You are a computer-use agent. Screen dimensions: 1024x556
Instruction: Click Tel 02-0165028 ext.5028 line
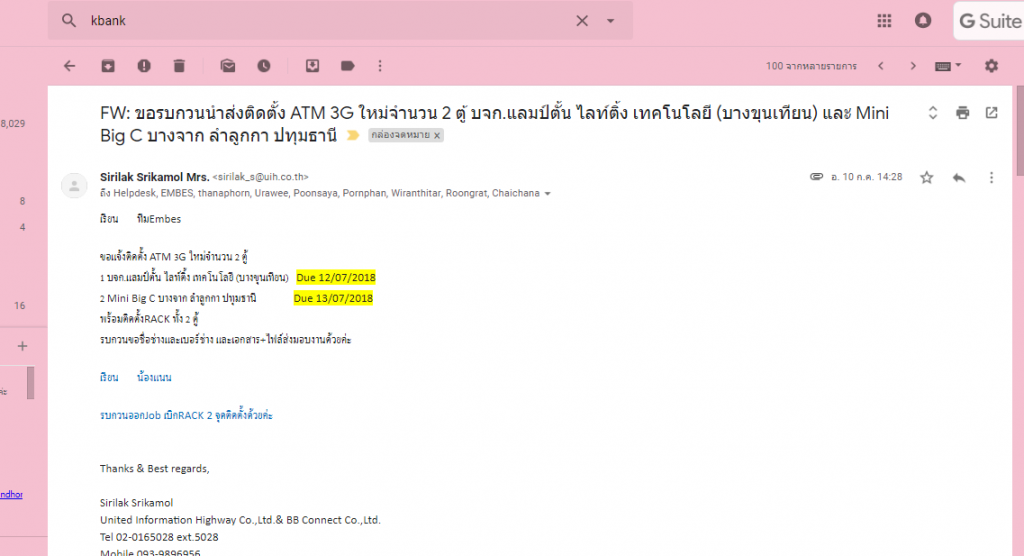click(159, 537)
